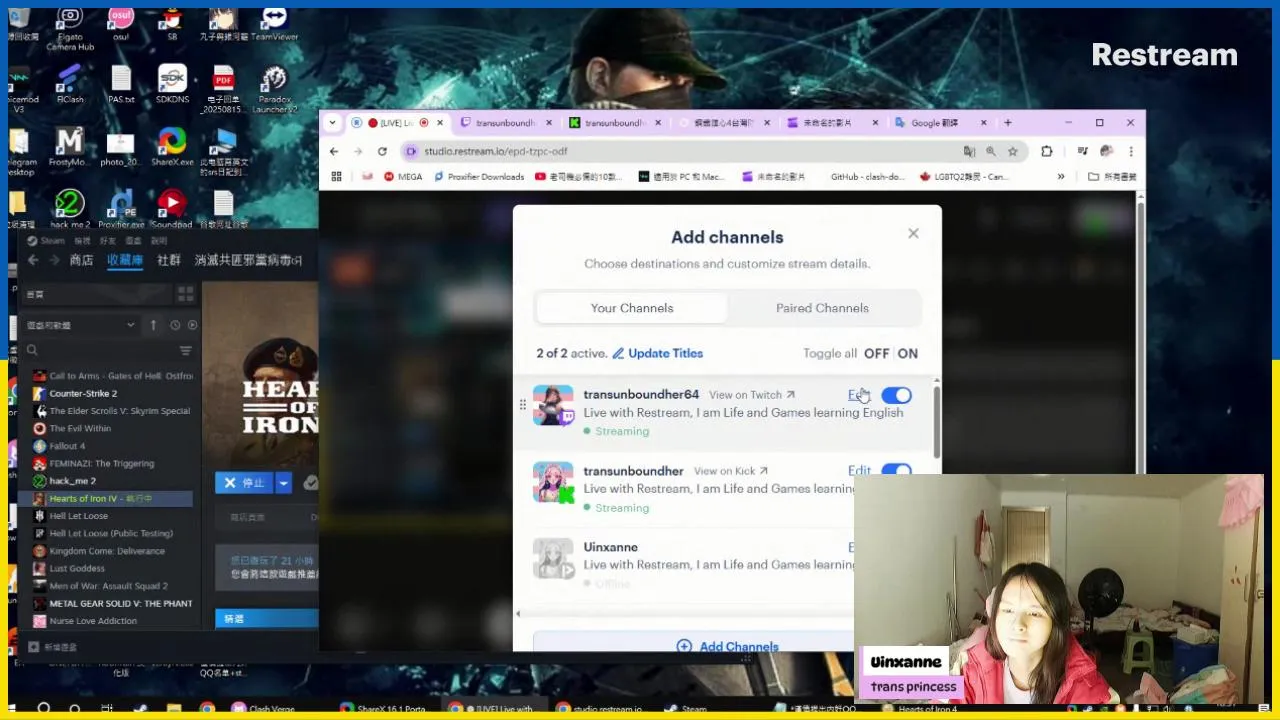Click Steam sort ascending arrow icon
The height and width of the screenshot is (720, 1280).
tap(153, 325)
